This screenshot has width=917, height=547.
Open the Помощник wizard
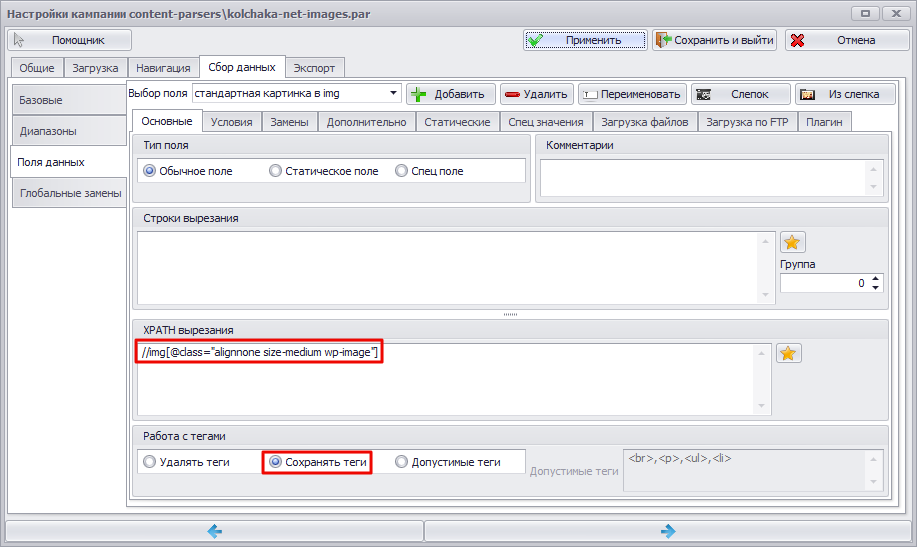70,40
